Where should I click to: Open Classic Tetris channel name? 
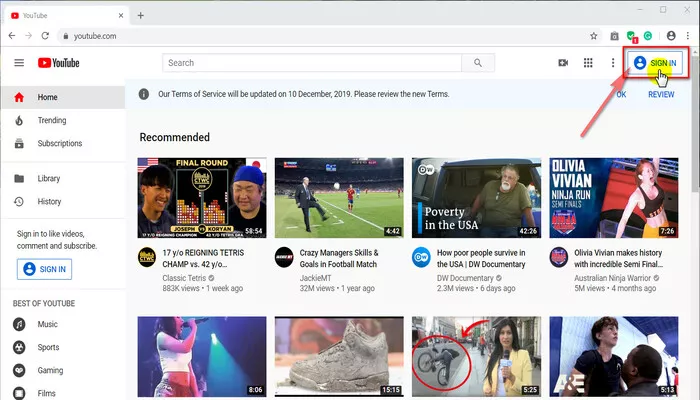[x=184, y=278]
